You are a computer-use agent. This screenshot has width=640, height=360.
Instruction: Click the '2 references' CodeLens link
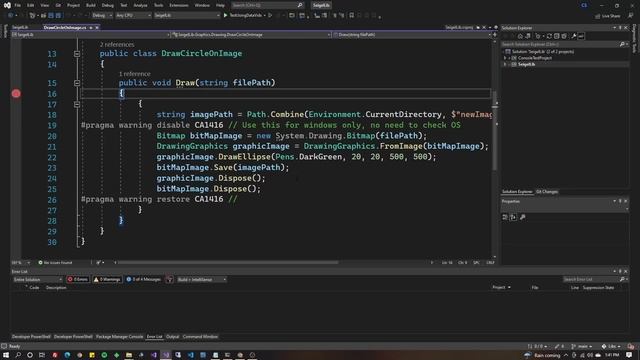click(x=117, y=44)
